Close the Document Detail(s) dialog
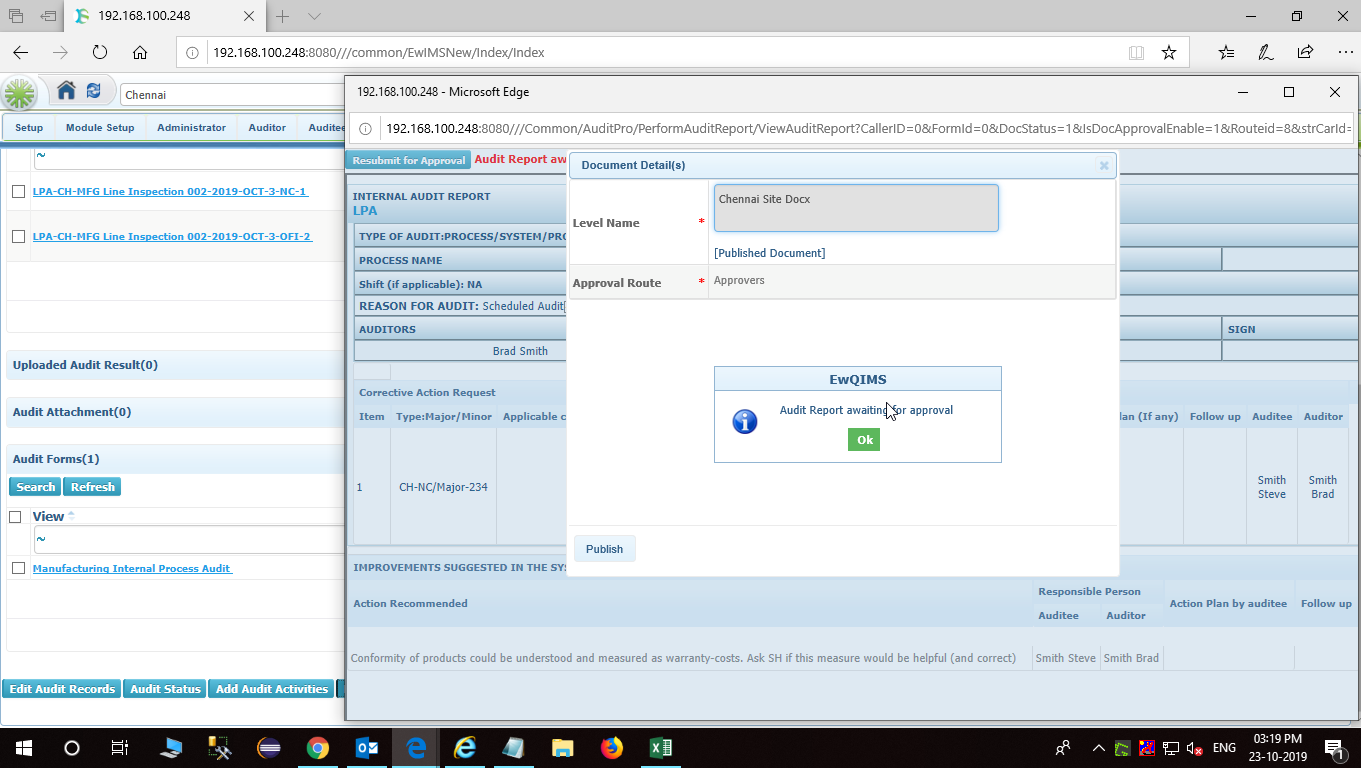The width and height of the screenshot is (1361, 768). pos(1104,166)
